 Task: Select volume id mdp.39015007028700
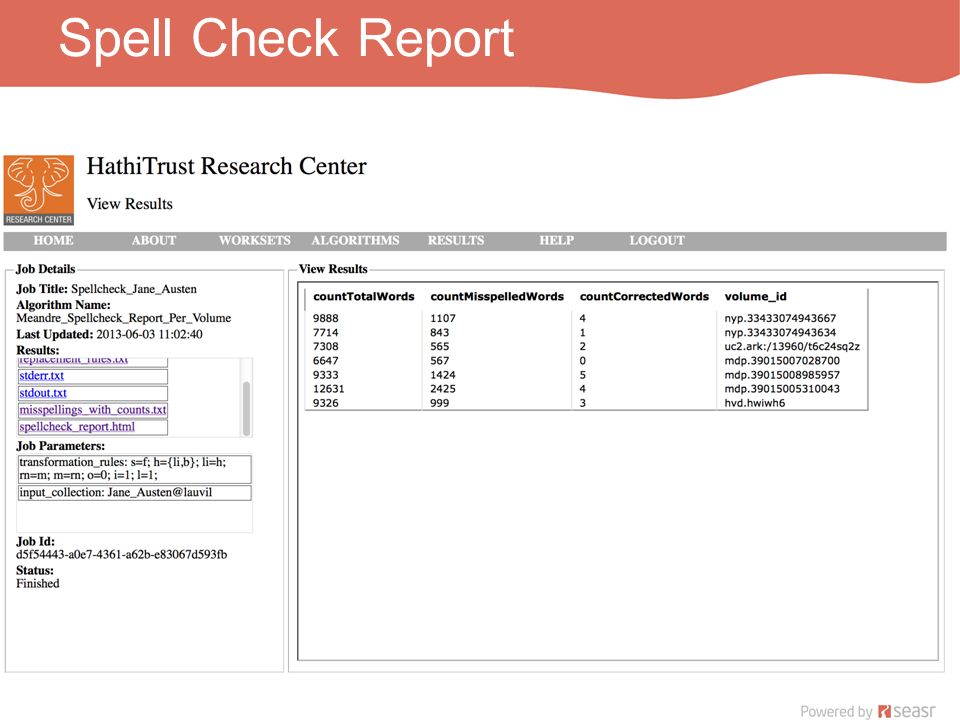pos(782,361)
